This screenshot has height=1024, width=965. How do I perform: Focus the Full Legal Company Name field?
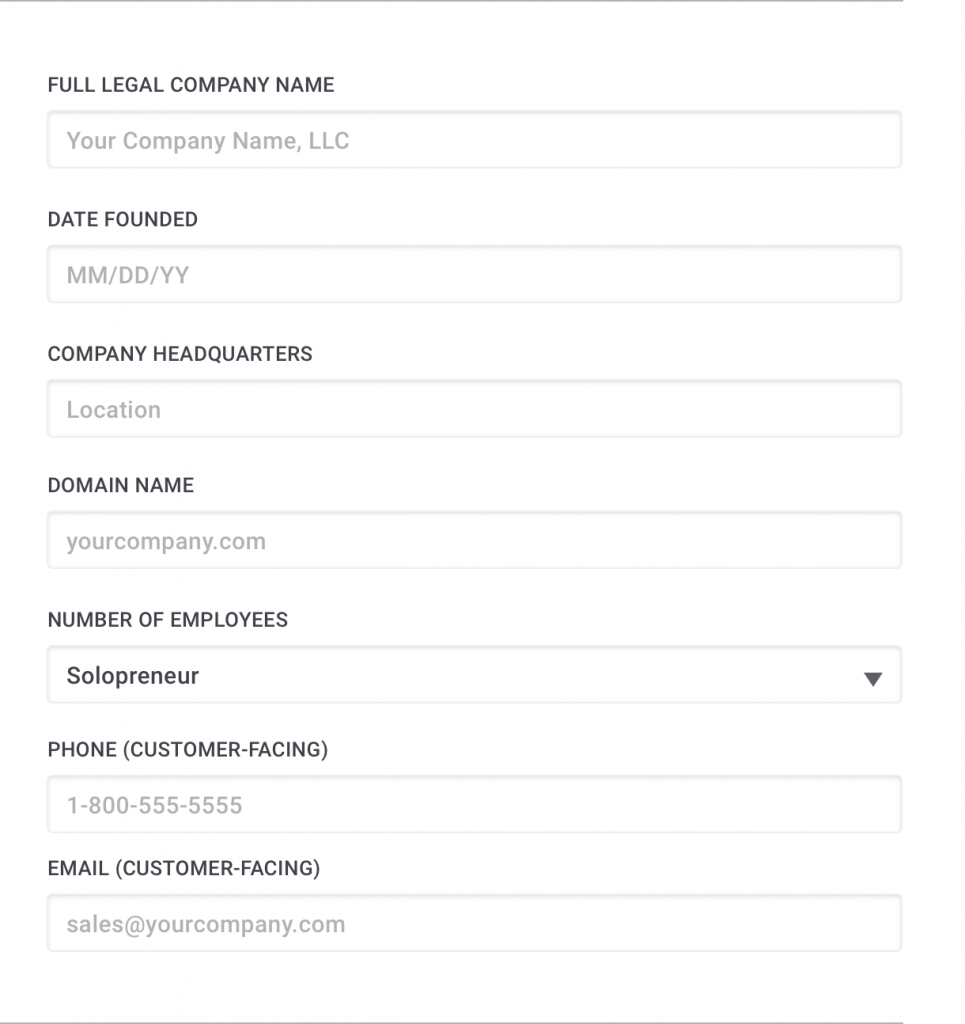[475, 139]
